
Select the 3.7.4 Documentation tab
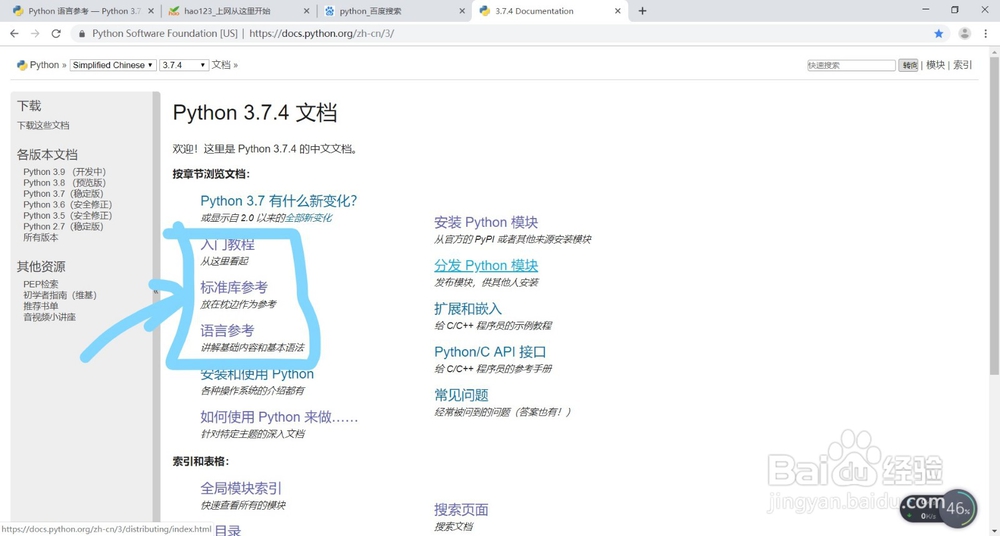(x=548, y=11)
